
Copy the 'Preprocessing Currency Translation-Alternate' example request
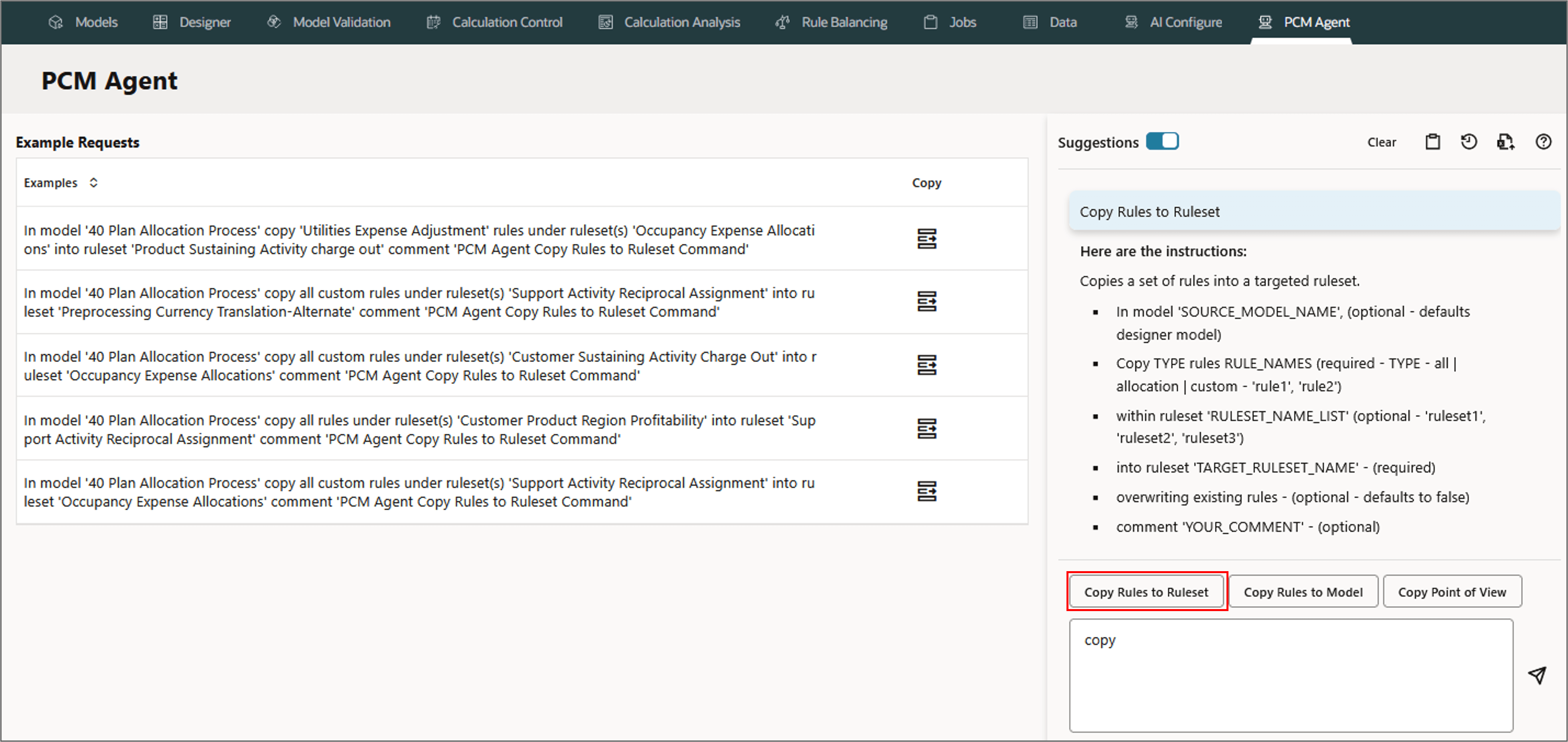point(926,302)
